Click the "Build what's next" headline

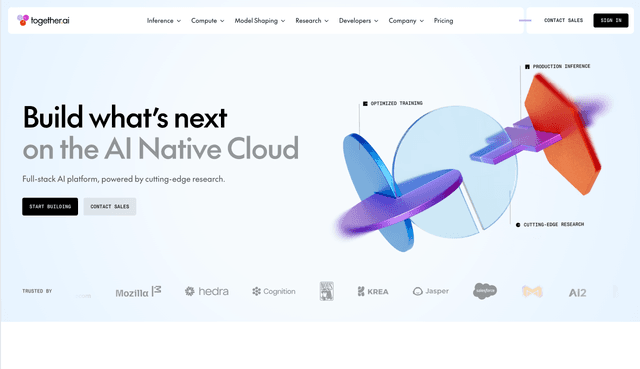(x=125, y=118)
